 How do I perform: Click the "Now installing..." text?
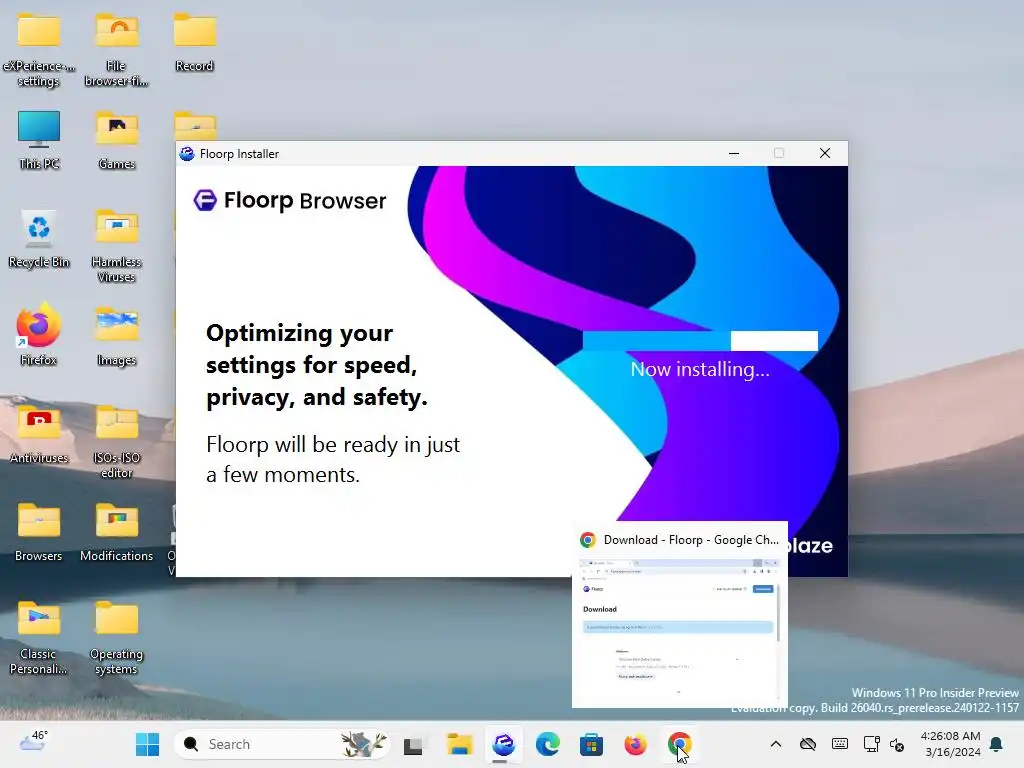(700, 370)
